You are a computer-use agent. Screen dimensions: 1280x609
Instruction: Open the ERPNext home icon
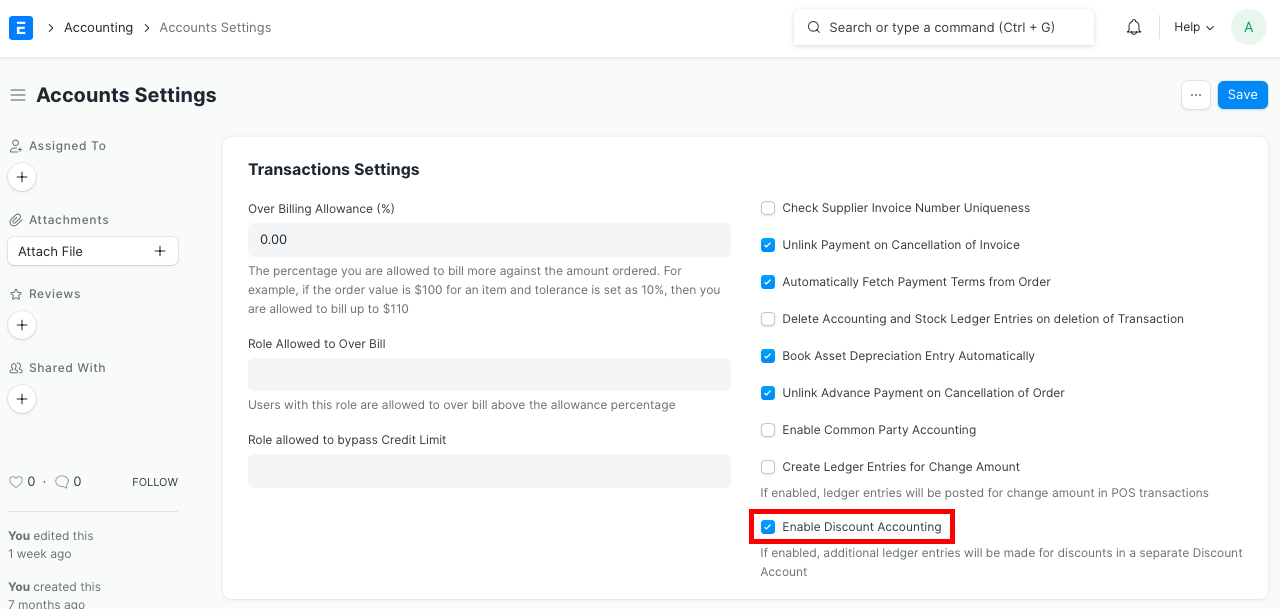click(20, 27)
